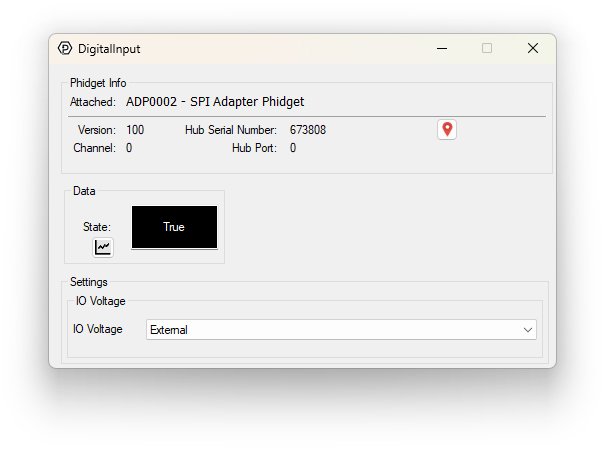This screenshot has height=450, width=604.
Task: Click the Version value 100
Action: coord(135,130)
